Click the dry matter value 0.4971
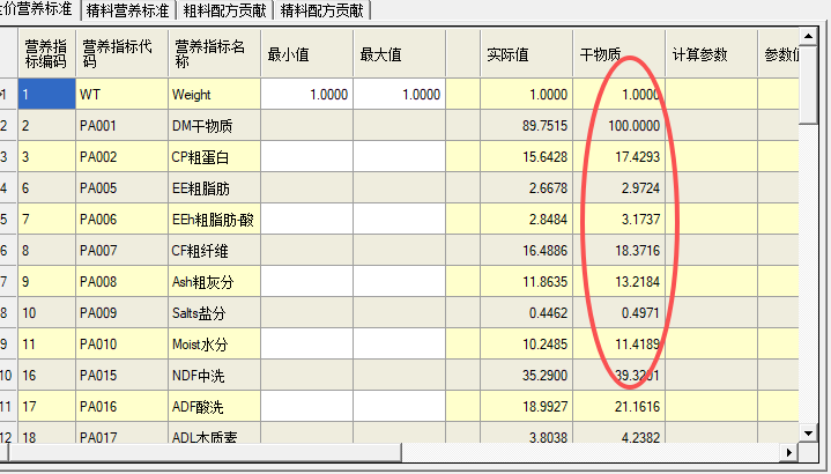 pos(640,313)
